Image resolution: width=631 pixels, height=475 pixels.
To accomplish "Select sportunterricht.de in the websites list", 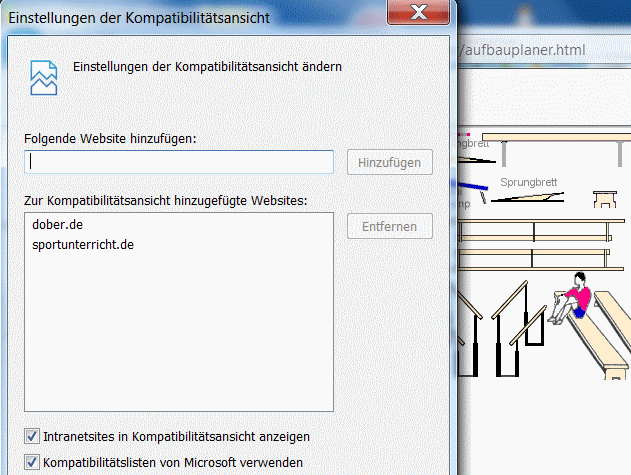I will click(83, 244).
